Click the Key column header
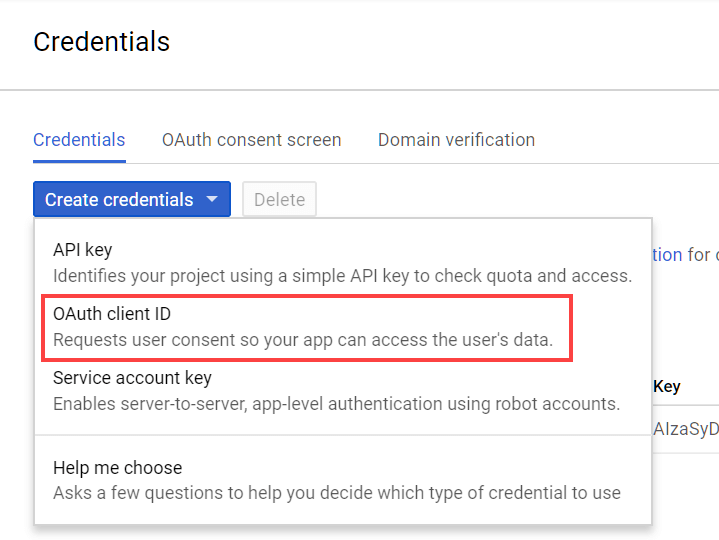The height and width of the screenshot is (540, 719). (667, 386)
